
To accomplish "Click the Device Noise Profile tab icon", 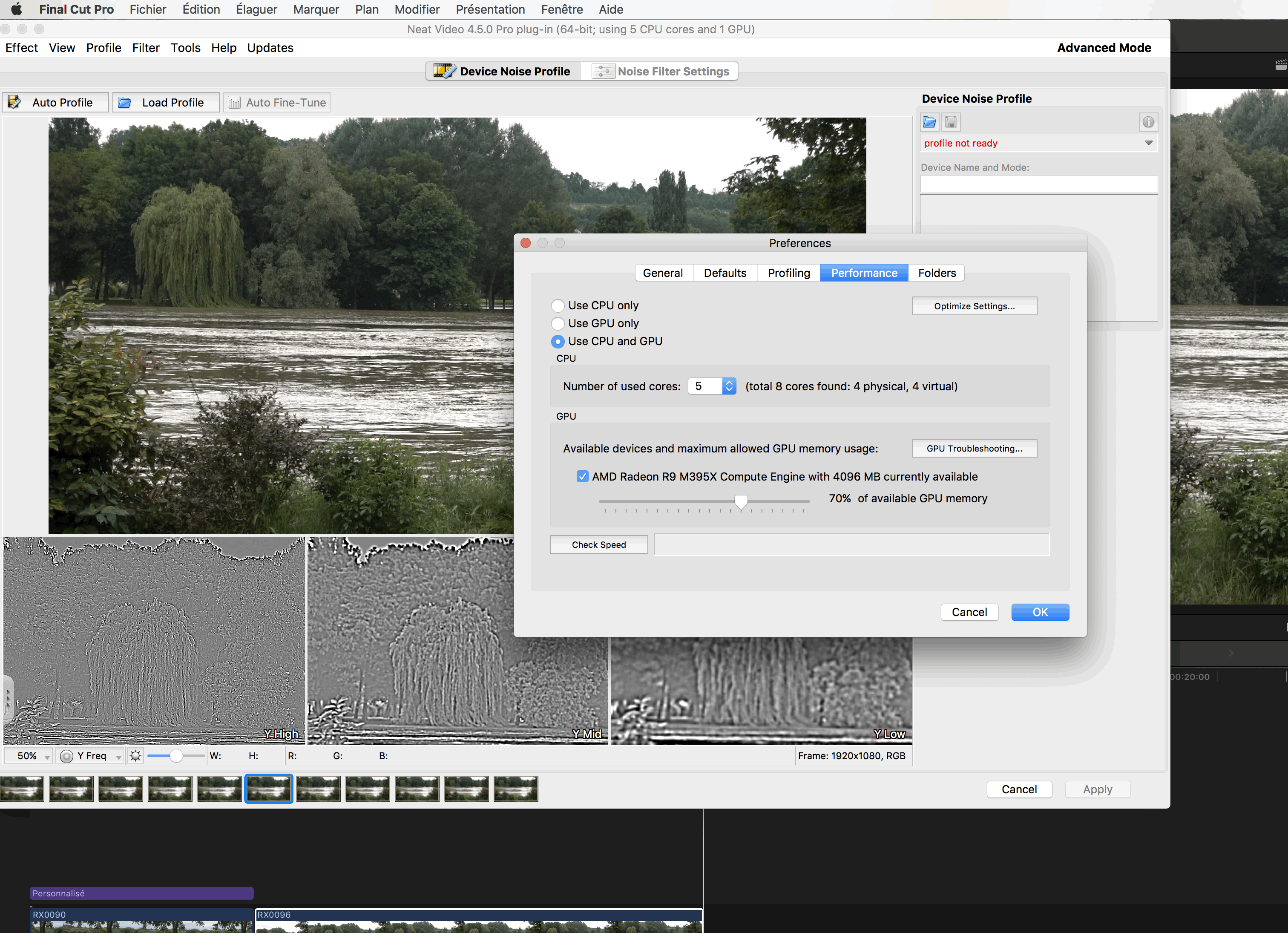I will tap(444, 71).
